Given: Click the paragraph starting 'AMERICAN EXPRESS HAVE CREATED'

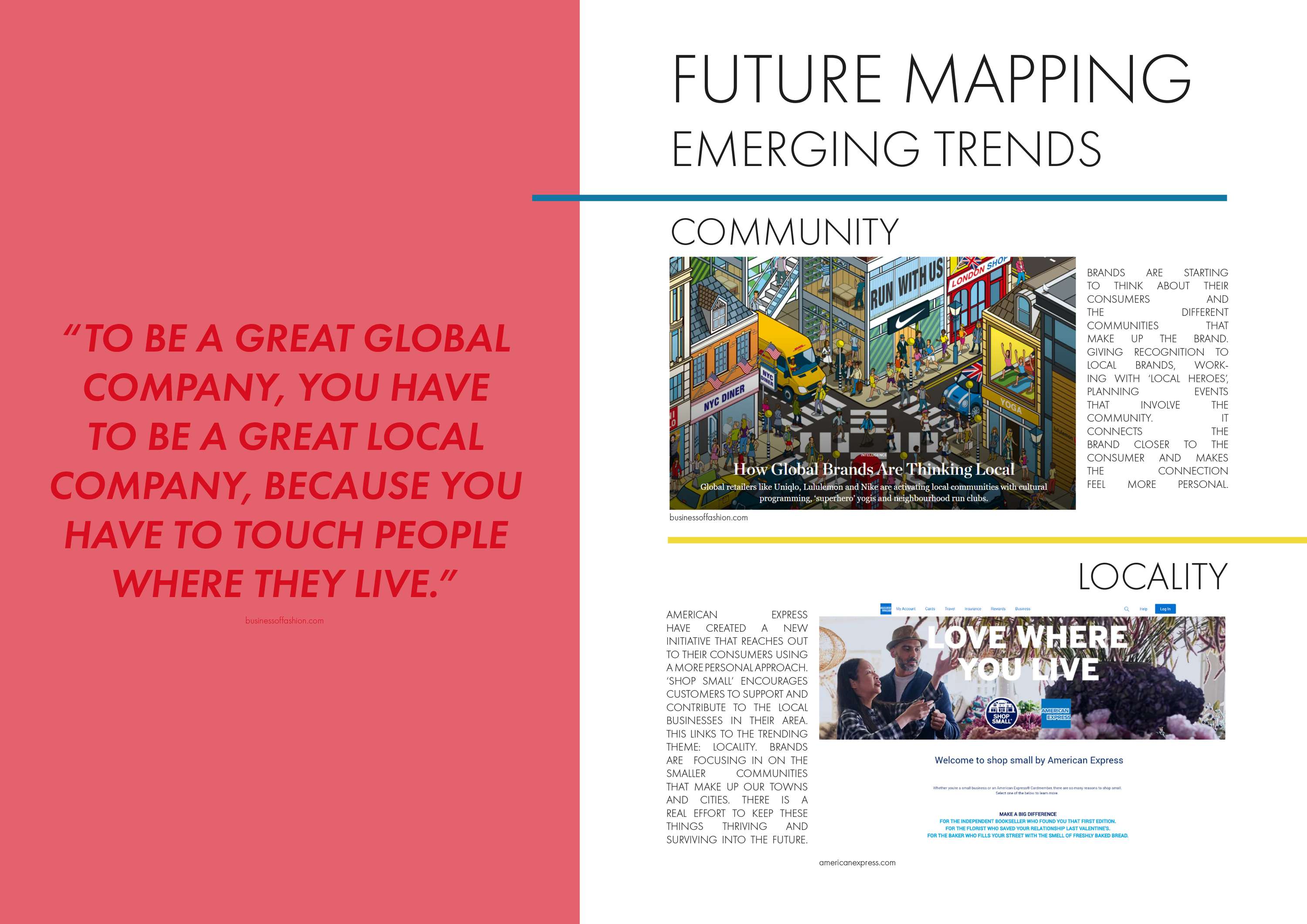Looking at the screenshot, I should (x=737, y=727).
